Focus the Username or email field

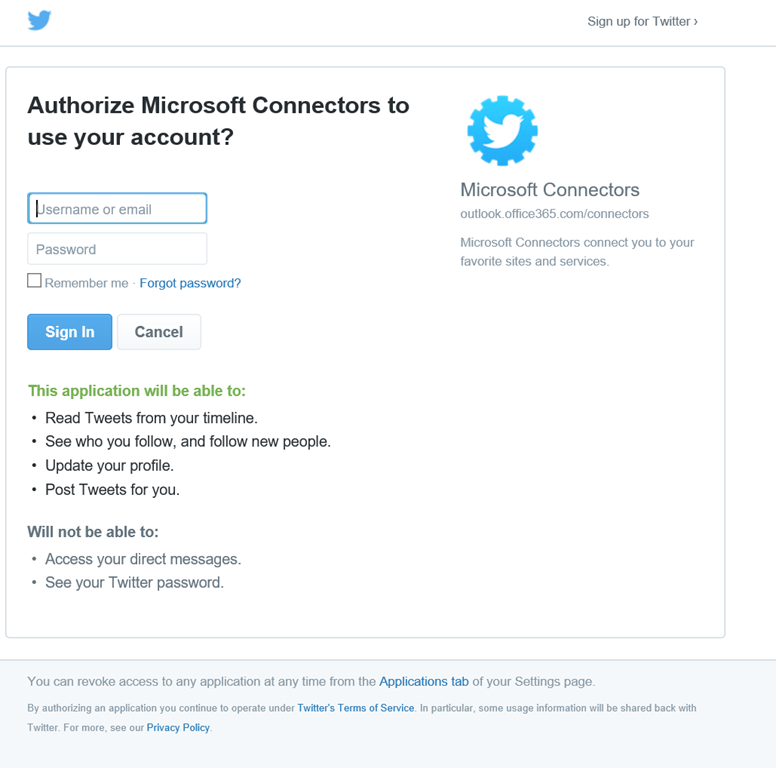pos(117,208)
